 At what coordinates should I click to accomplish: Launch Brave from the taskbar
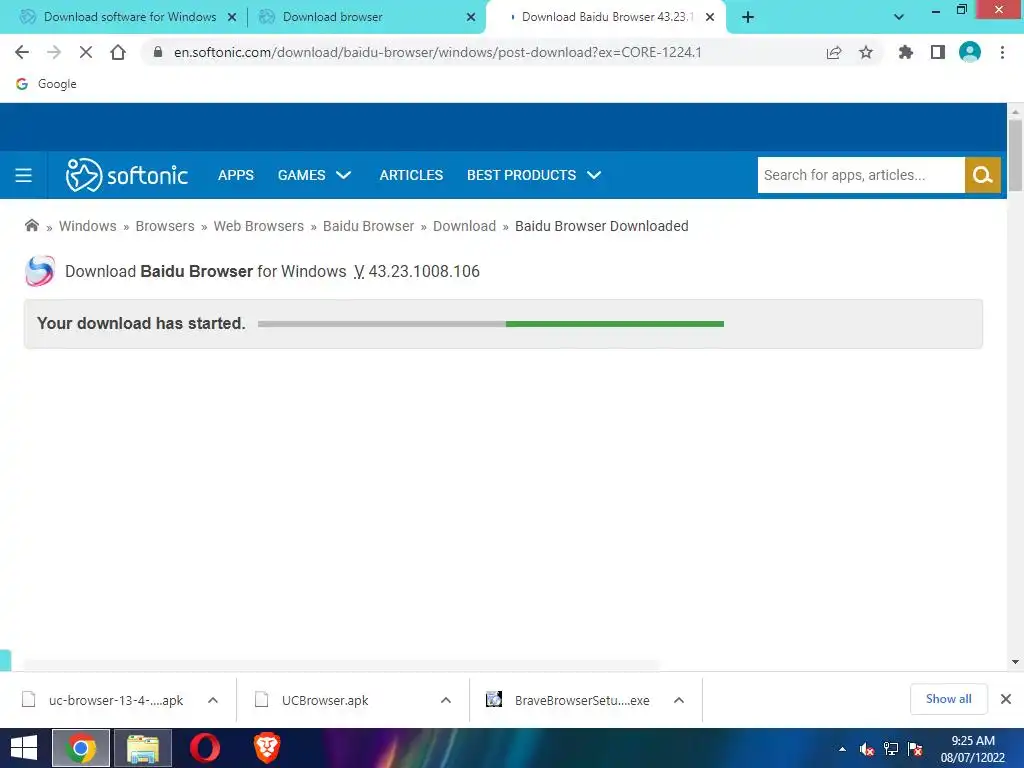point(267,748)
